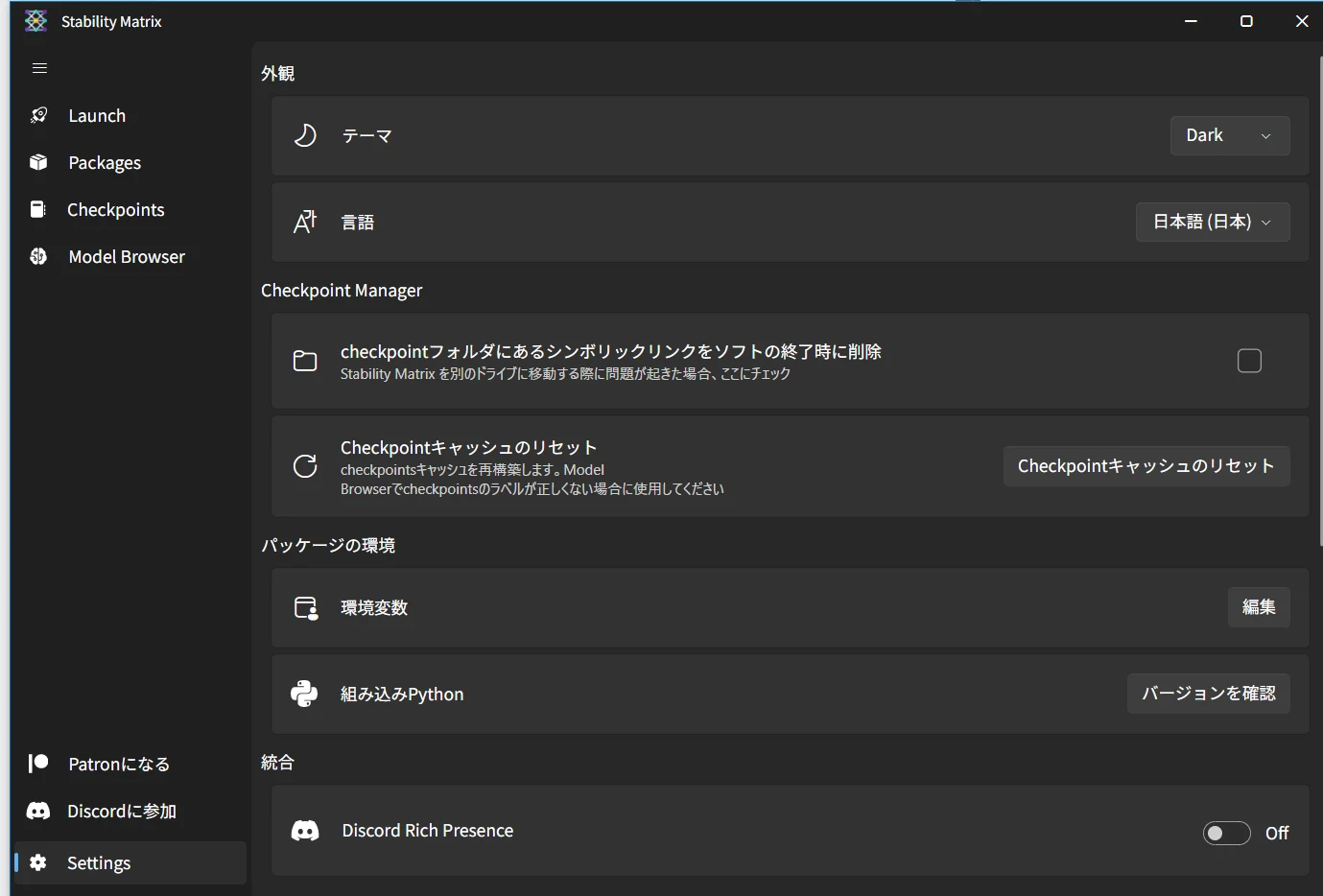Image resolution: width=1323 pixels, height=896 pixels.
Task: Click the 外観 section heading
Action: pyautogui.click(x=278, y=73)
